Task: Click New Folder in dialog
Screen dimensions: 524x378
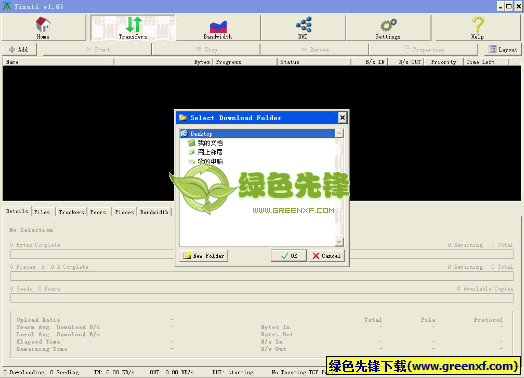Action: point(204,256)
